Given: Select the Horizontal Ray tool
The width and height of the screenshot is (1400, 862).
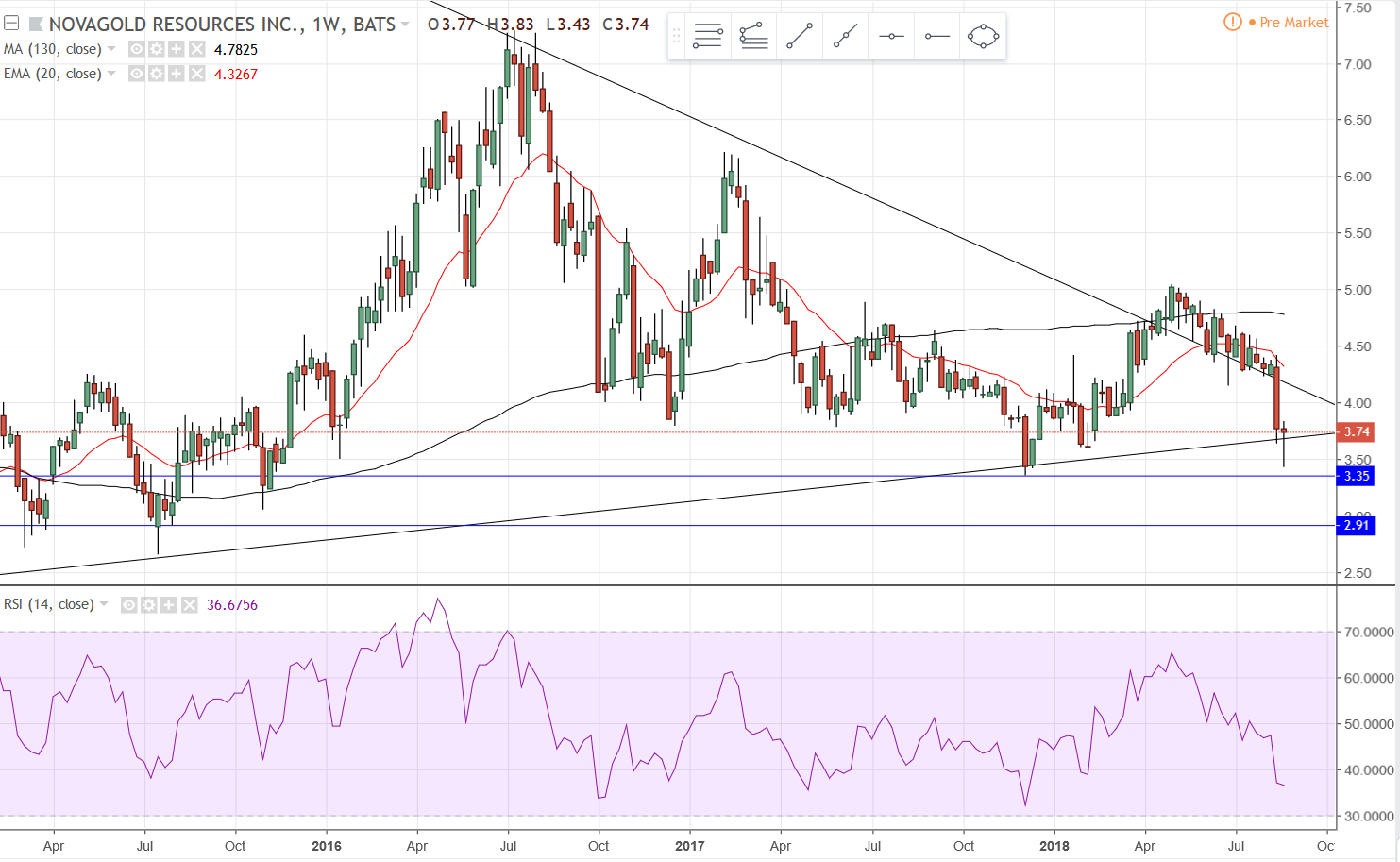Looking at the screenshot, I should point(936,37).
